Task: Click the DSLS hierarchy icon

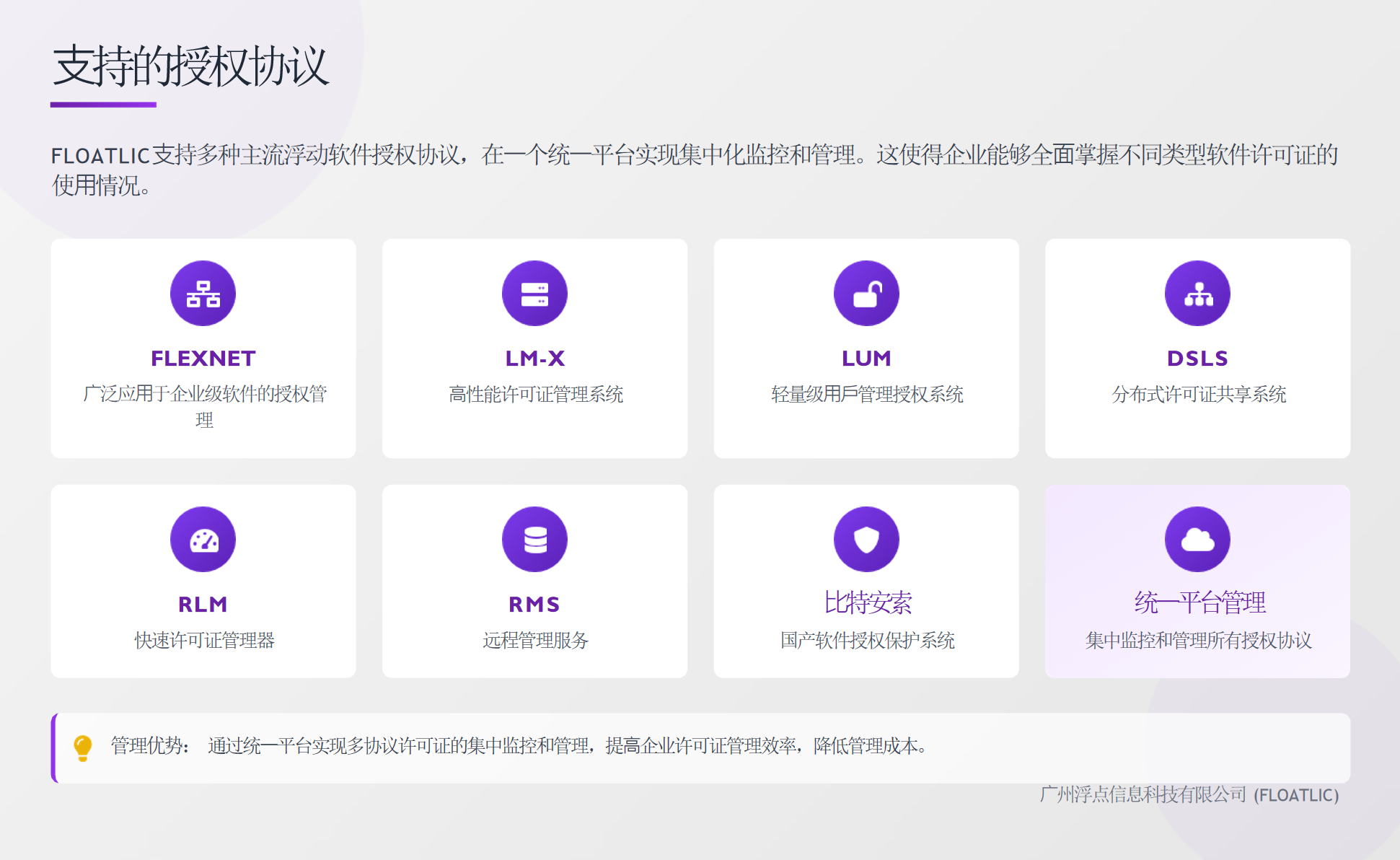Action: [x=1197, y=294]
